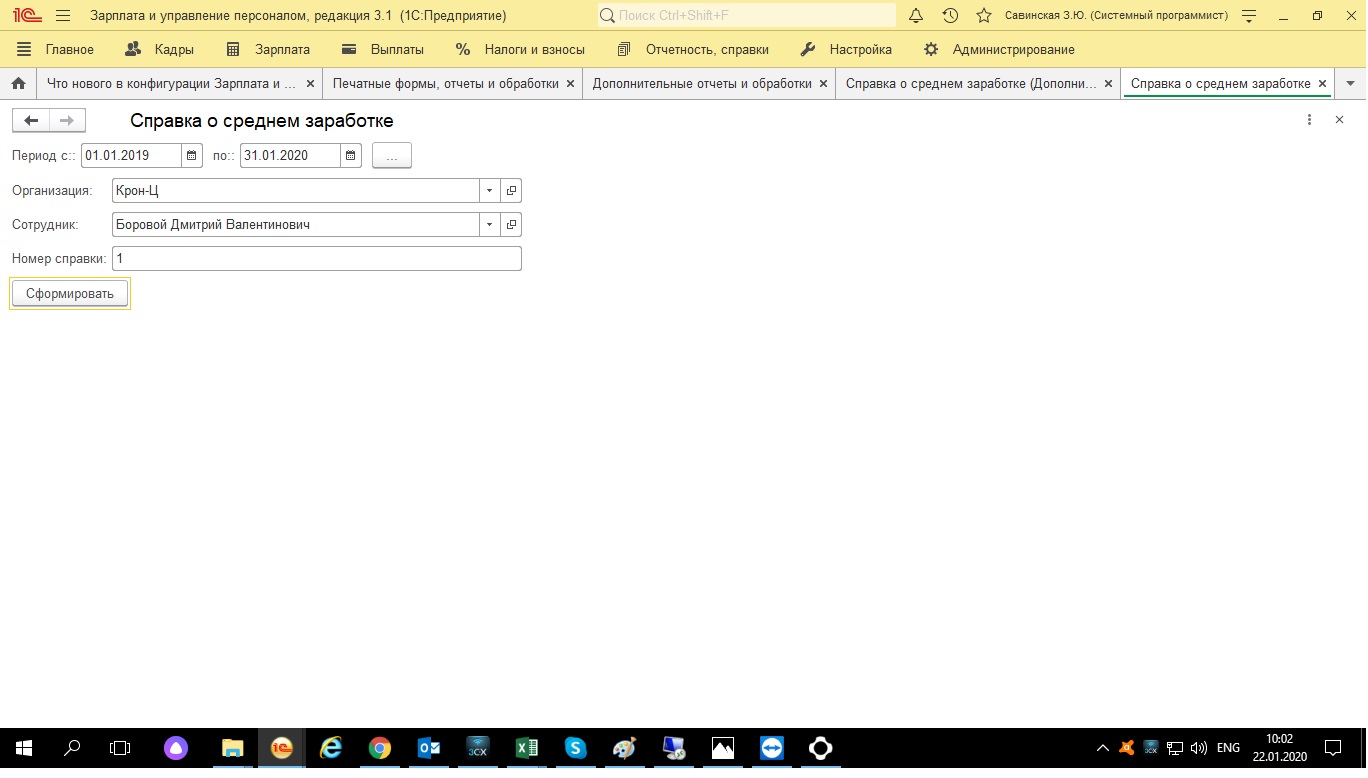The width and height of the screenshot is (1368, 778).
Task: Open calendar for period end date
Action: [x=350, y=155]
